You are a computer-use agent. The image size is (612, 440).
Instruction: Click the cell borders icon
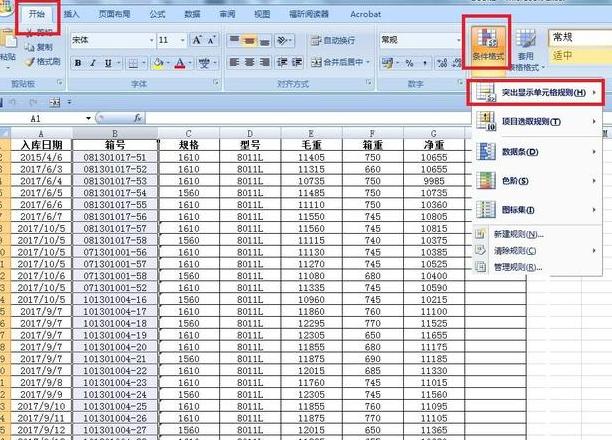(133, 63)
